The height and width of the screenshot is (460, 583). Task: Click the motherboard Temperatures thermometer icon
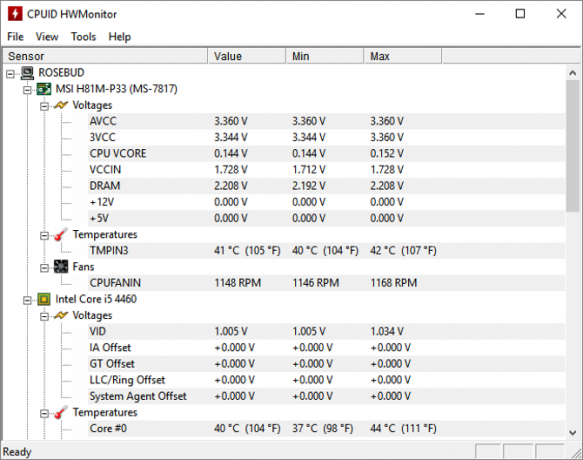coord(61,235)
